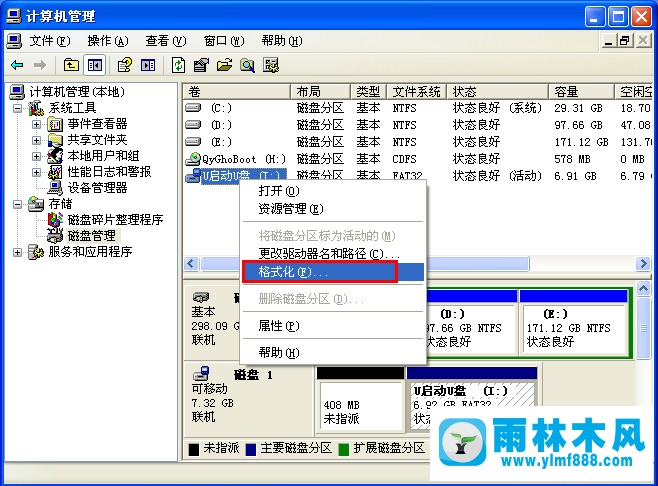Screen dimensions: 658x486
Task: Choose 资源管理(E) in context menu
Action: 333,209
